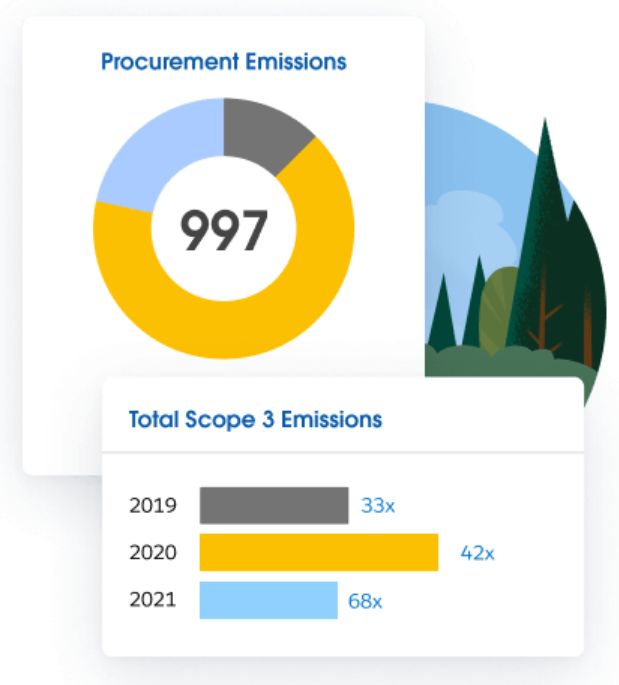Select the yellow 2020 emissions bar
This screenshot has height=685, width=619.
319,552
